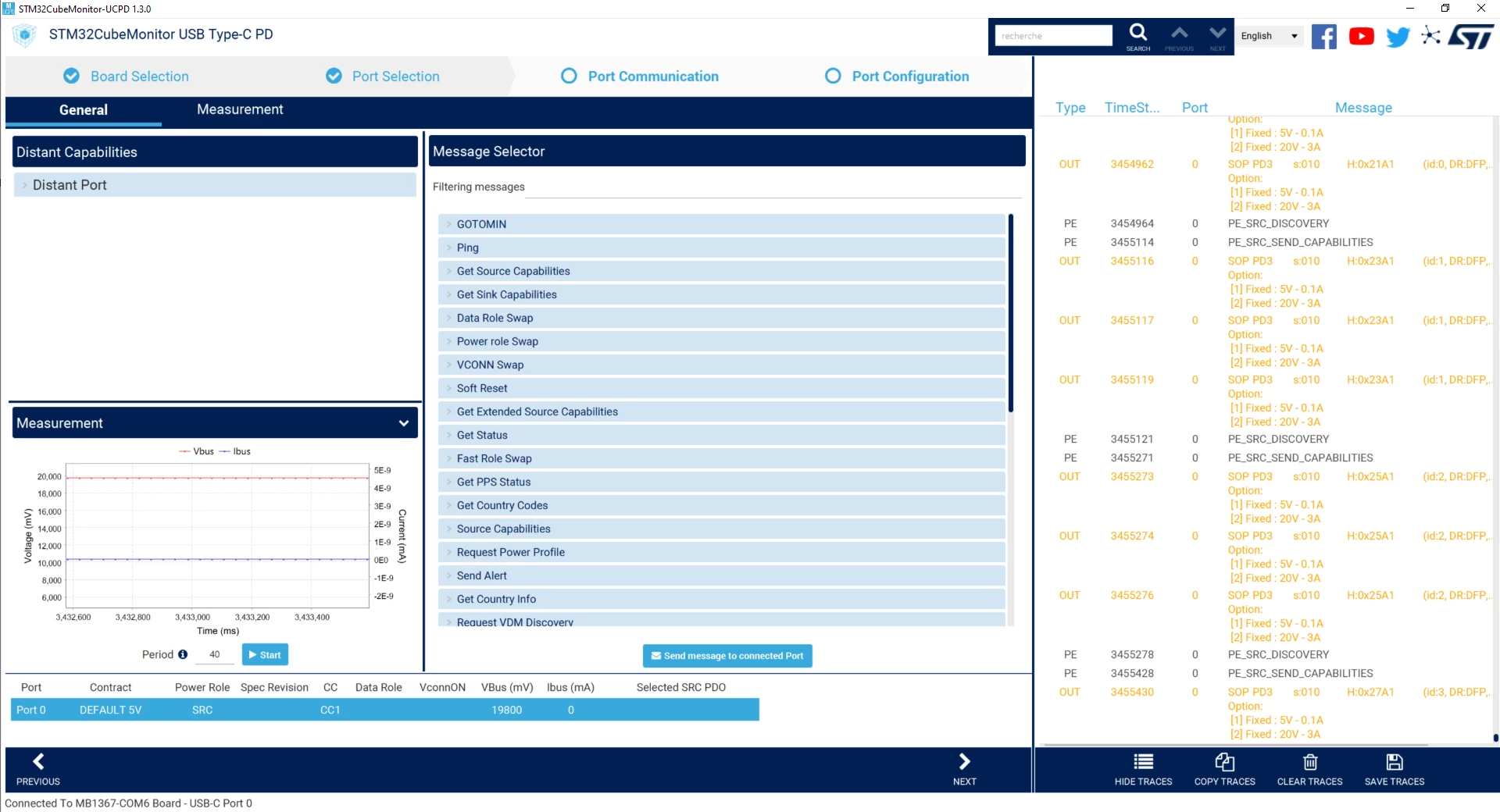Click the Message column header in traces
The image size is (1500, 812).
[1363, 108]
